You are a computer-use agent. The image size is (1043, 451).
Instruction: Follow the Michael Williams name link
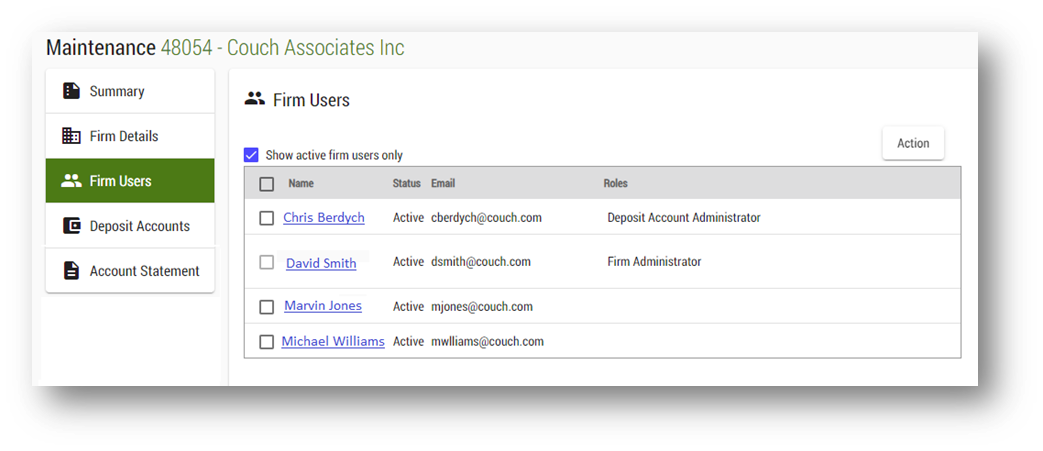coord(332,341)
